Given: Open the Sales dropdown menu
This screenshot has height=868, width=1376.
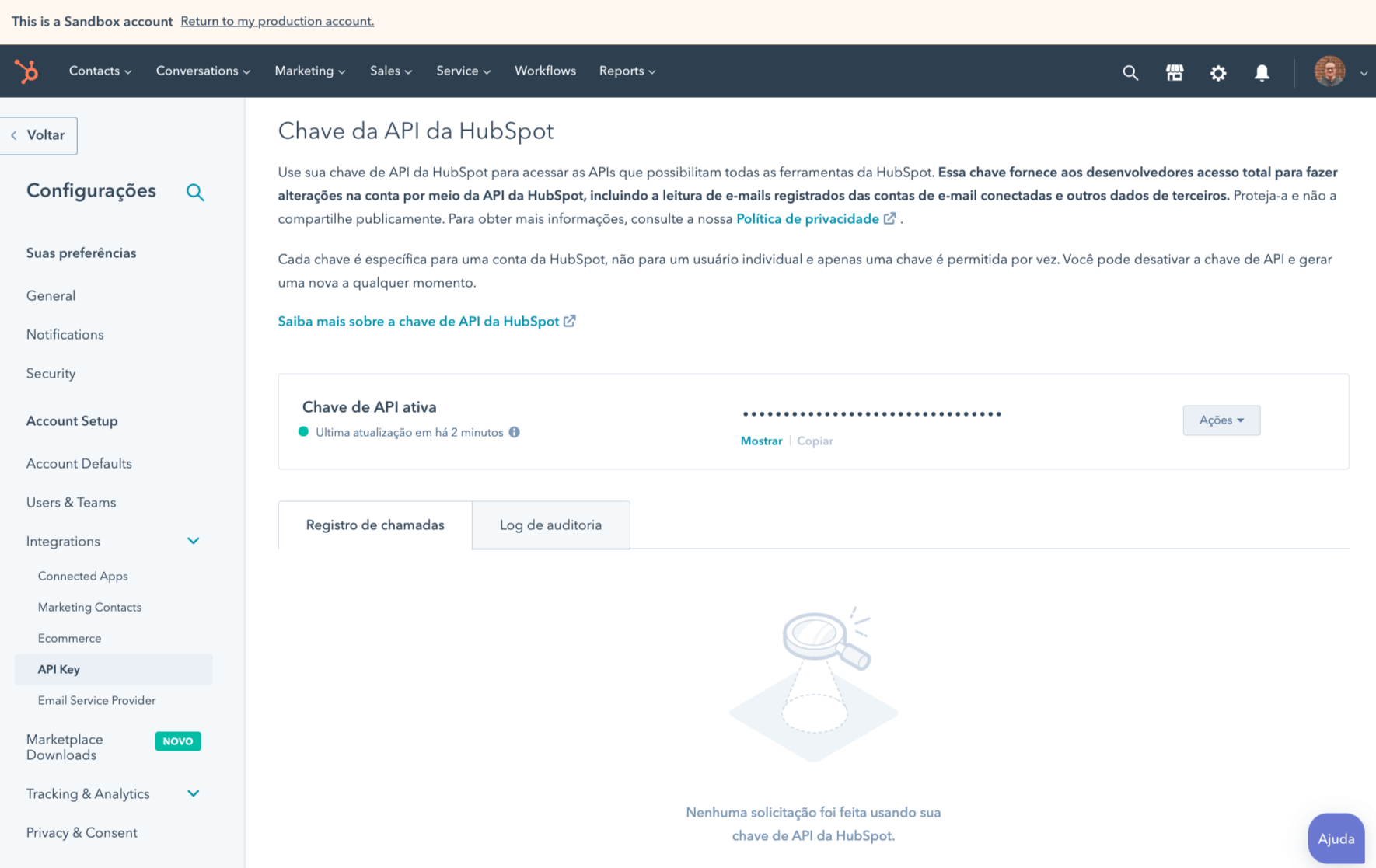Looking at the screenshot, I should 391,71.
